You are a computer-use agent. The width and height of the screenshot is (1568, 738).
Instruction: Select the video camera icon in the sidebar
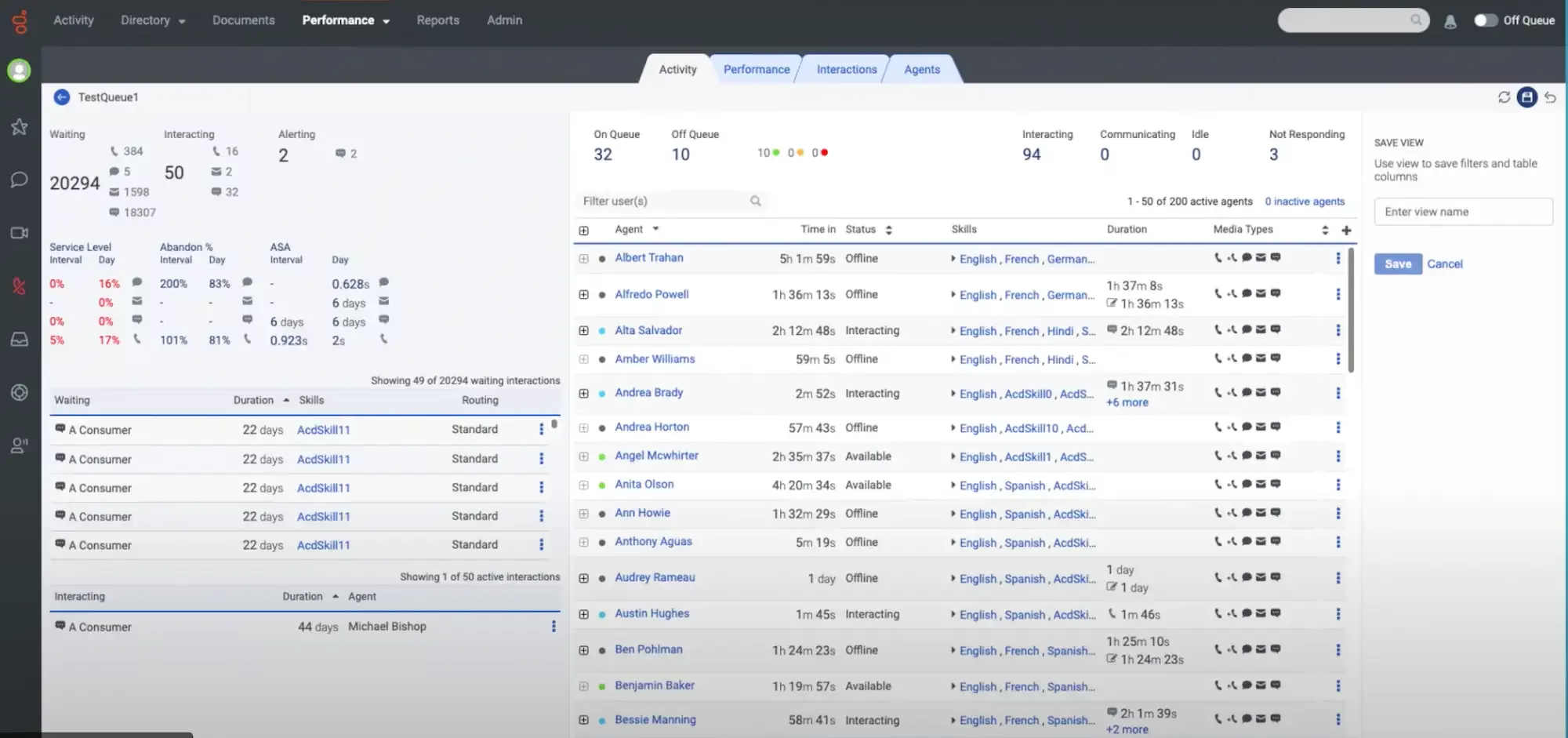click(19, 232)
